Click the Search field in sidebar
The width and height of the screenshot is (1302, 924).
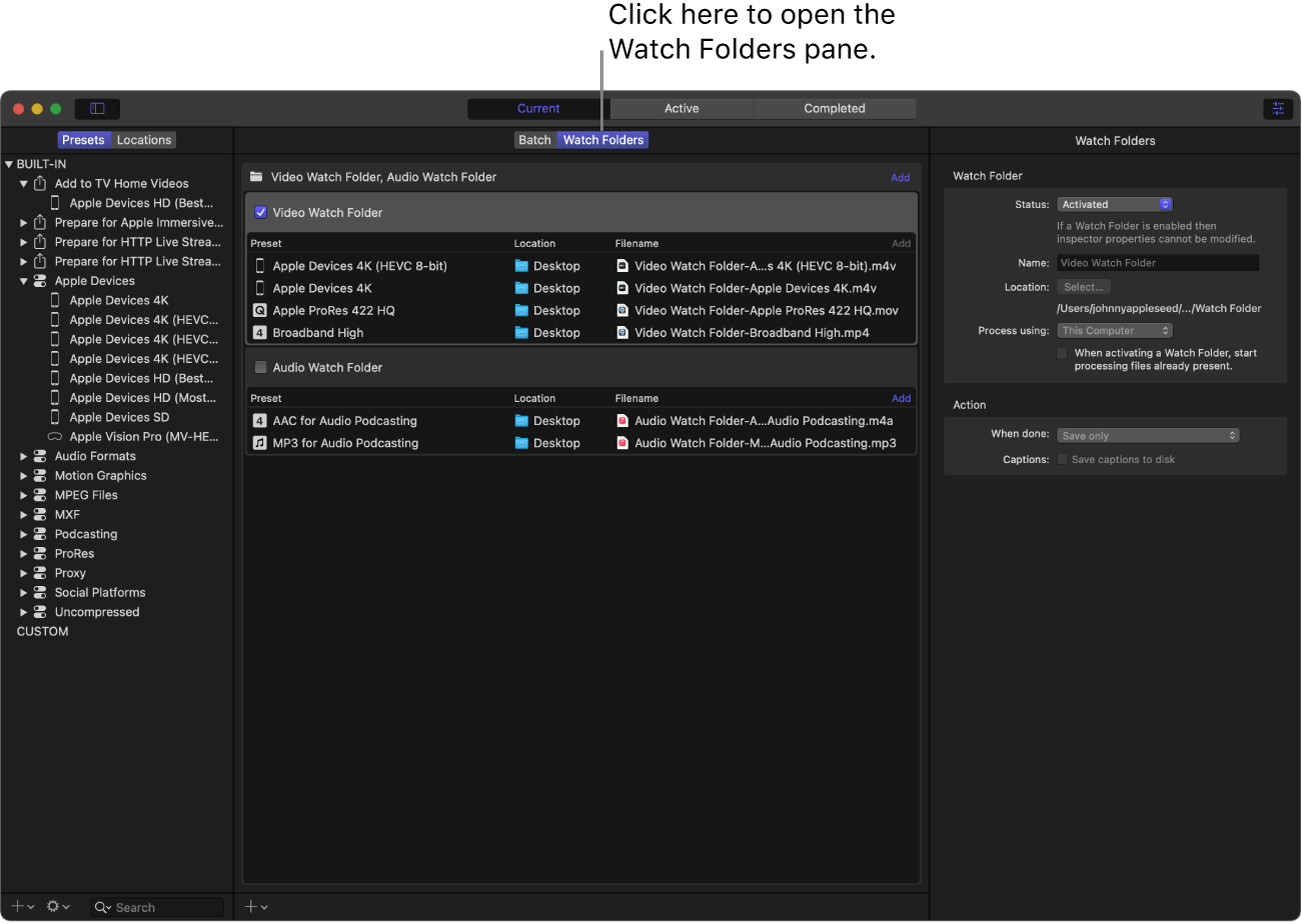coord(157,907)
